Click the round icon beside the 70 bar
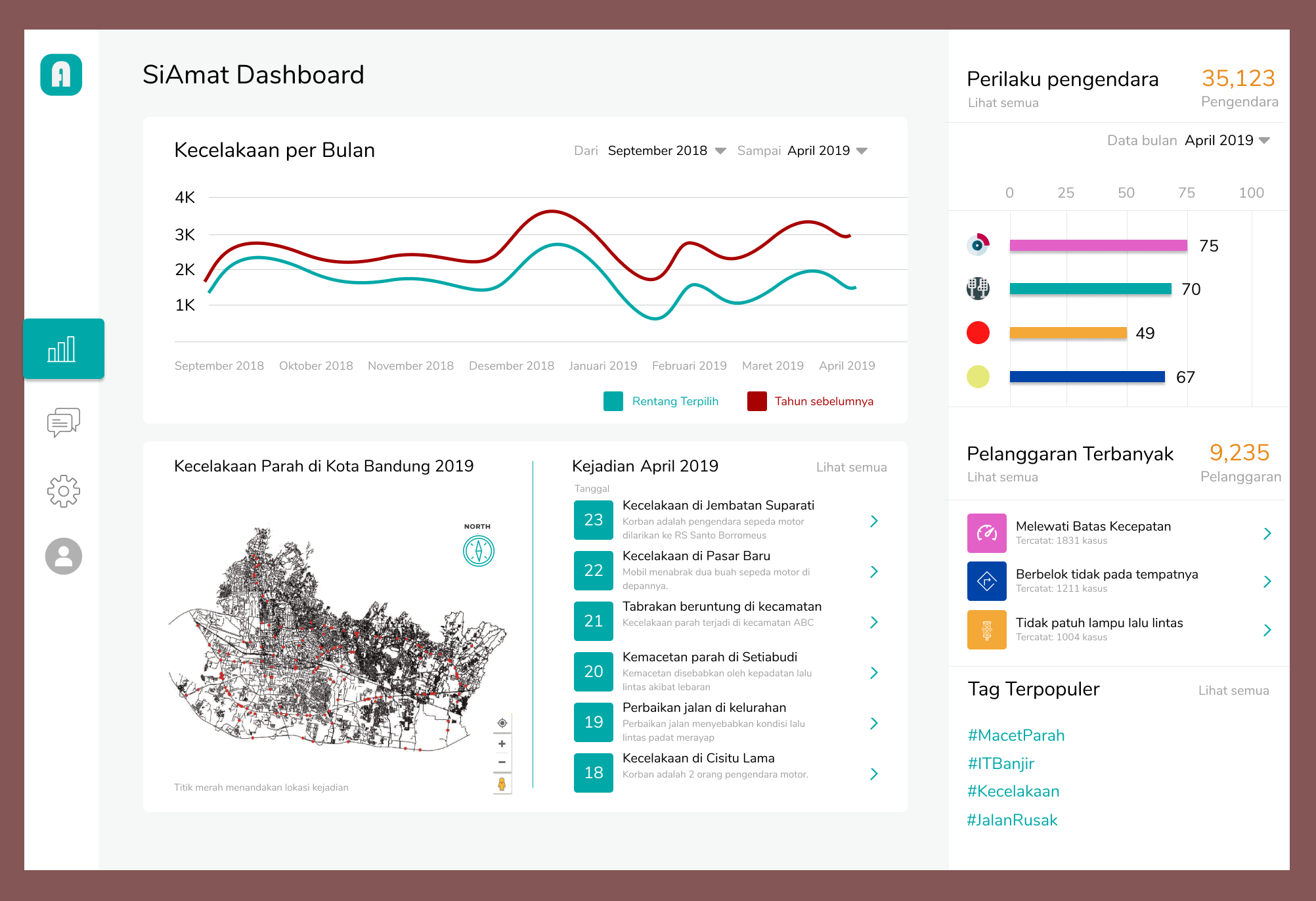 tap(978, 288)
